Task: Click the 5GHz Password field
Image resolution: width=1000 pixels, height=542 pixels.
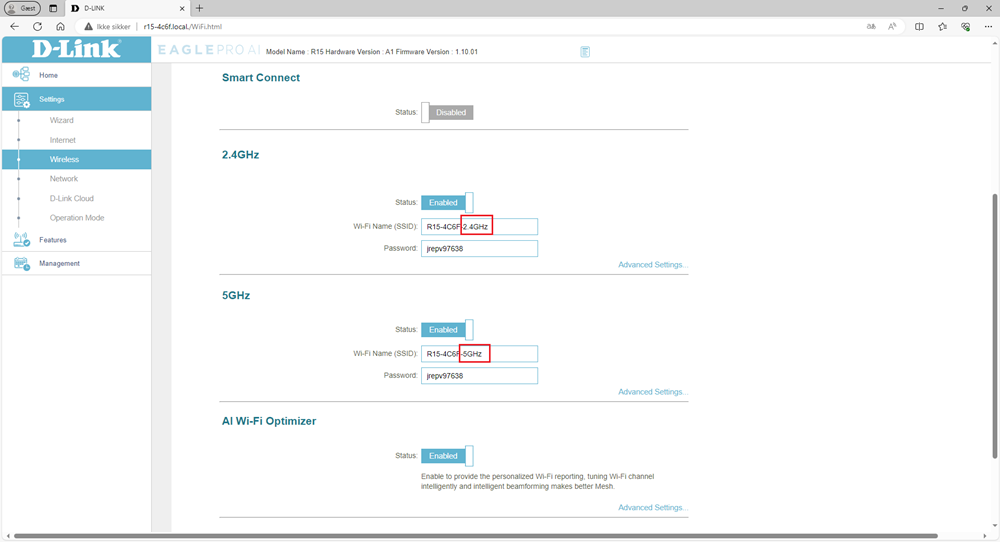Action: [479, 376]
